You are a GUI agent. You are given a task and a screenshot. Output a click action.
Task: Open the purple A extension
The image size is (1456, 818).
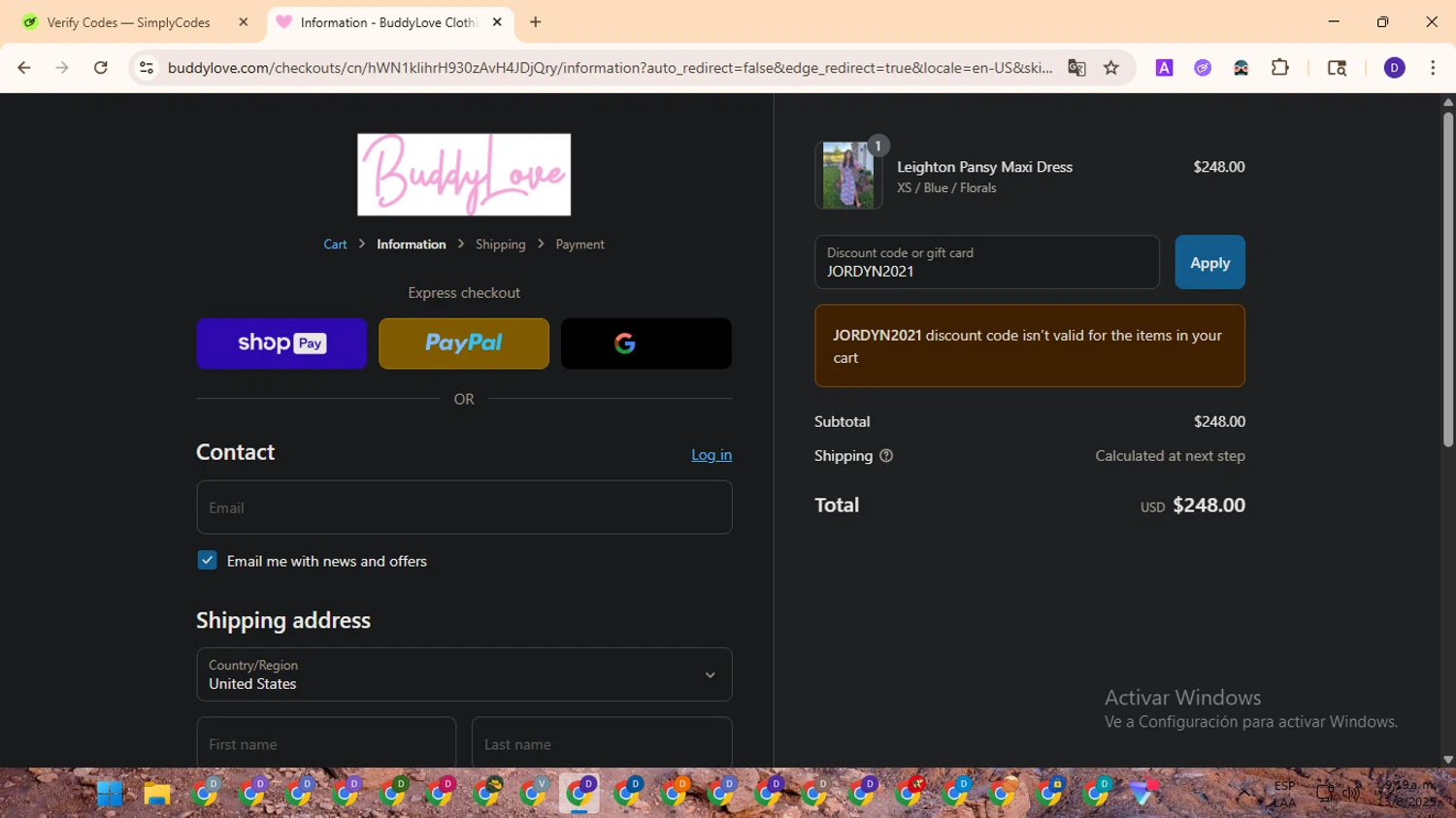[x=1164, y=68]
